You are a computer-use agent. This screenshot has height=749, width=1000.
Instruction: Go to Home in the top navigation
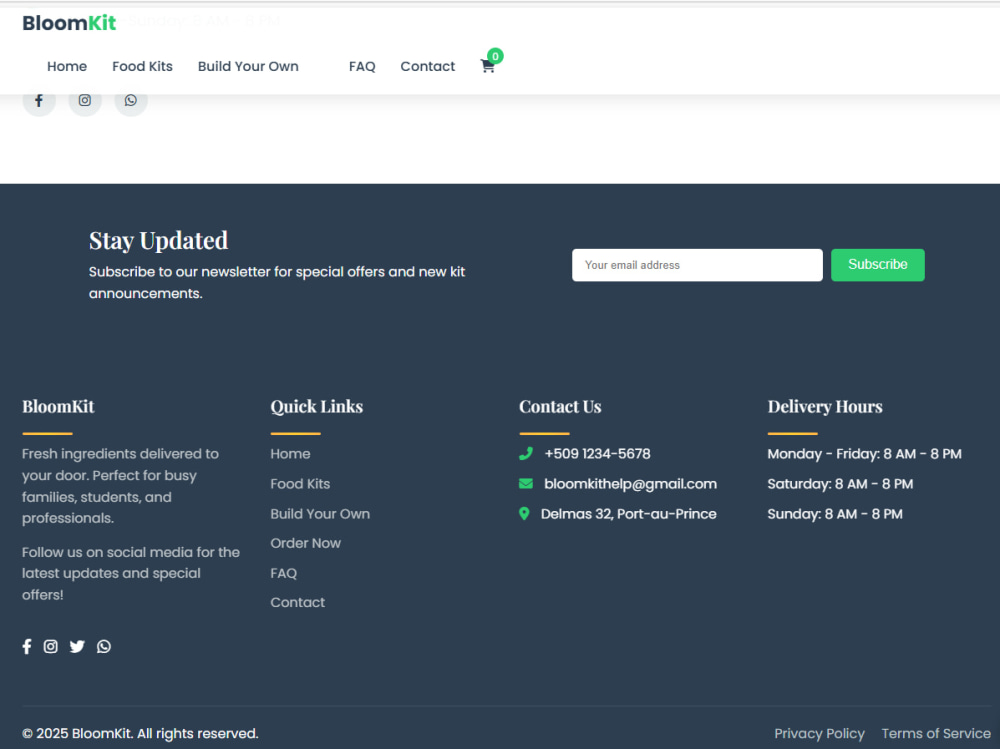click(67, 66)
